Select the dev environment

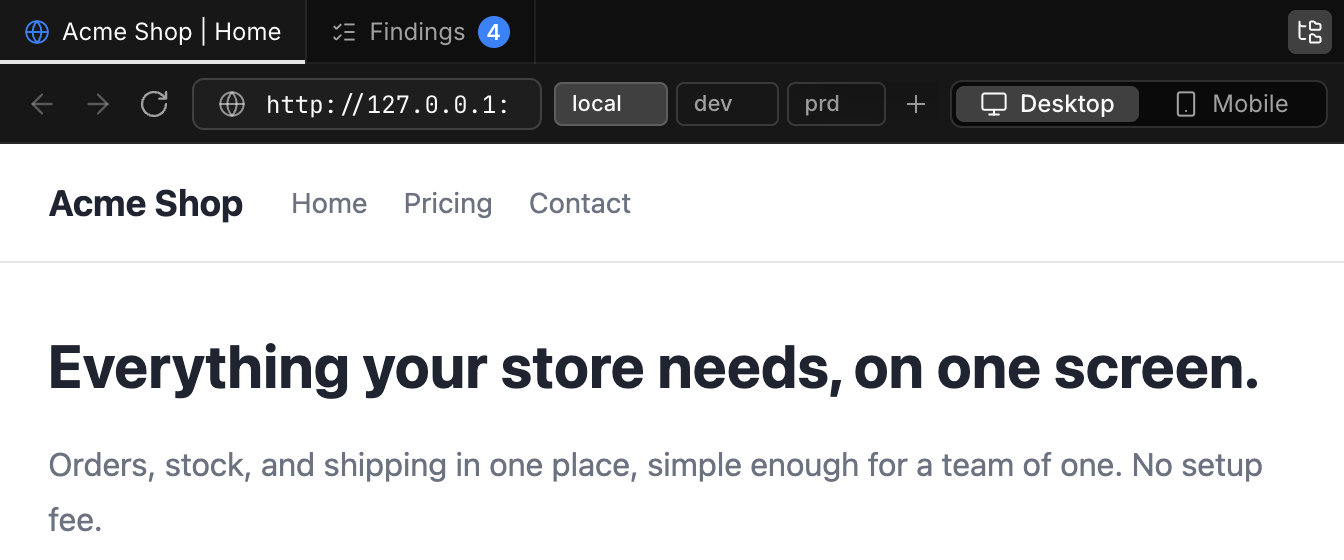coord(727,104)
